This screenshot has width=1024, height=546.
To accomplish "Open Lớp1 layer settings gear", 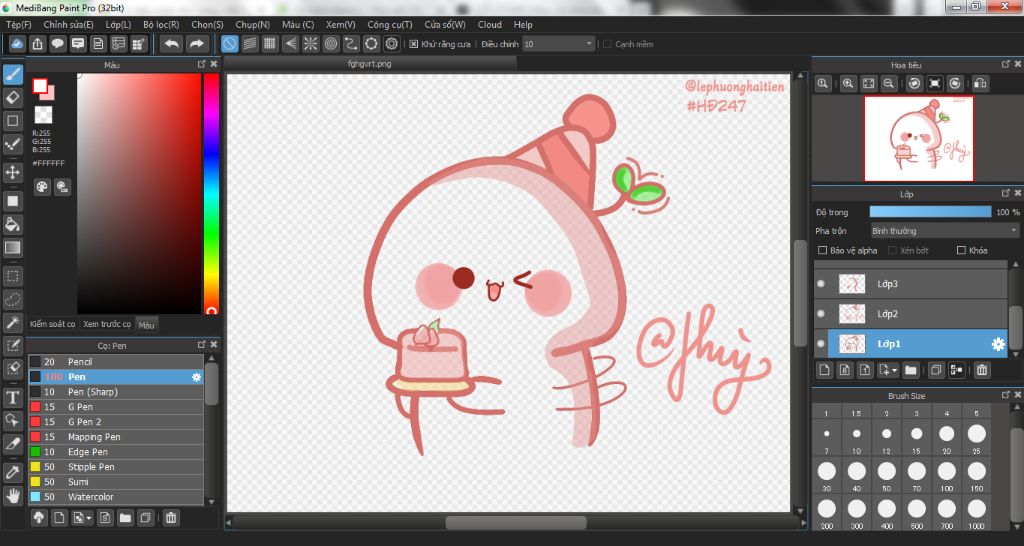I will (998, 344).
